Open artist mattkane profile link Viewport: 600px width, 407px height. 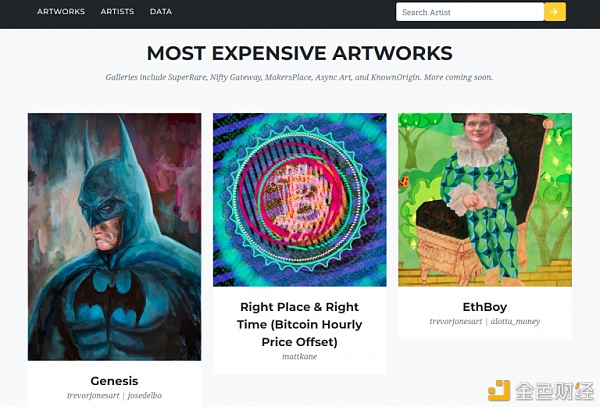coord(300,357)
